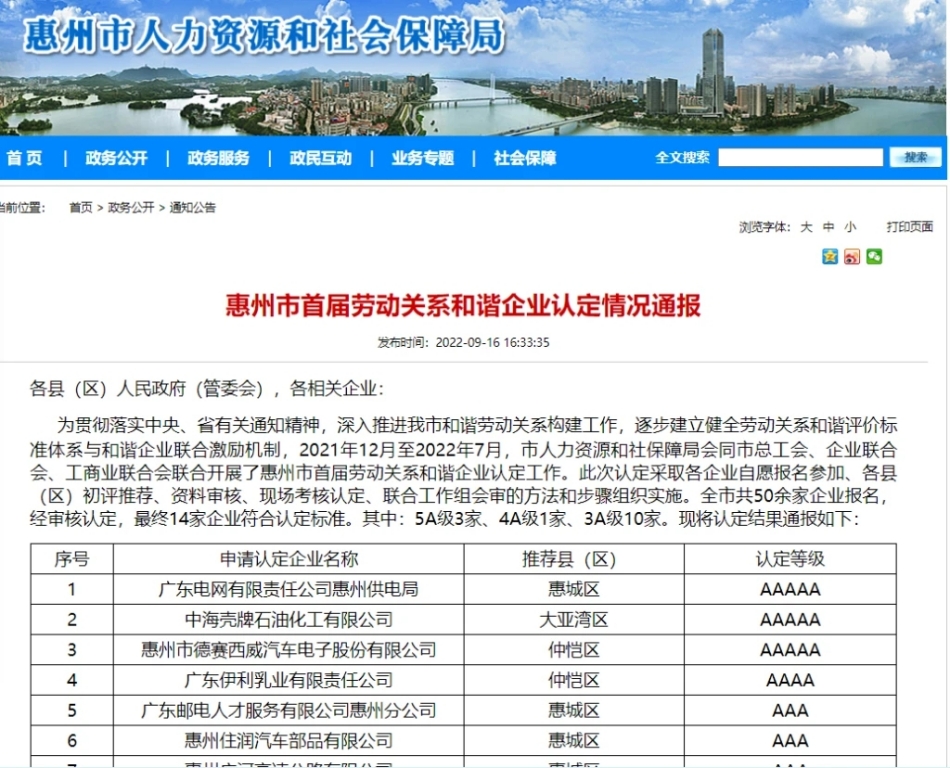Viewport: 950px width, 768px height.
Task: Click the yellow star QQ-zone share icon
Action: [830, 257]
